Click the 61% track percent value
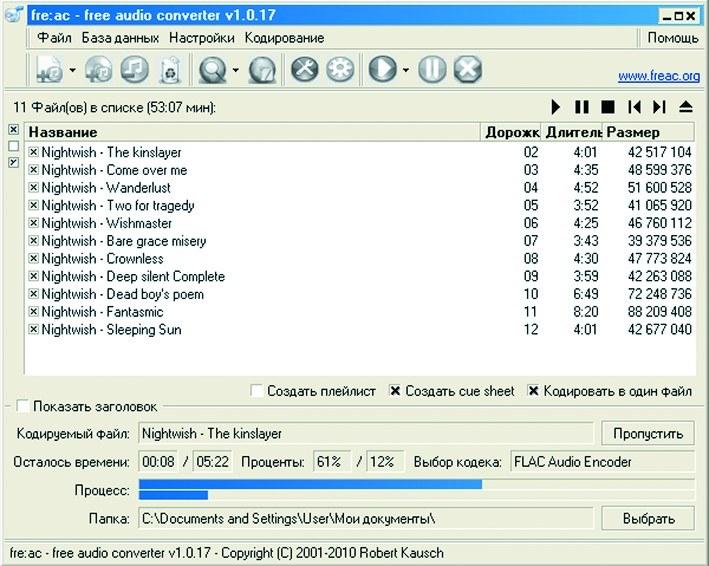The height and width of the screenshot is (566, 709). [x=331, y=462]
